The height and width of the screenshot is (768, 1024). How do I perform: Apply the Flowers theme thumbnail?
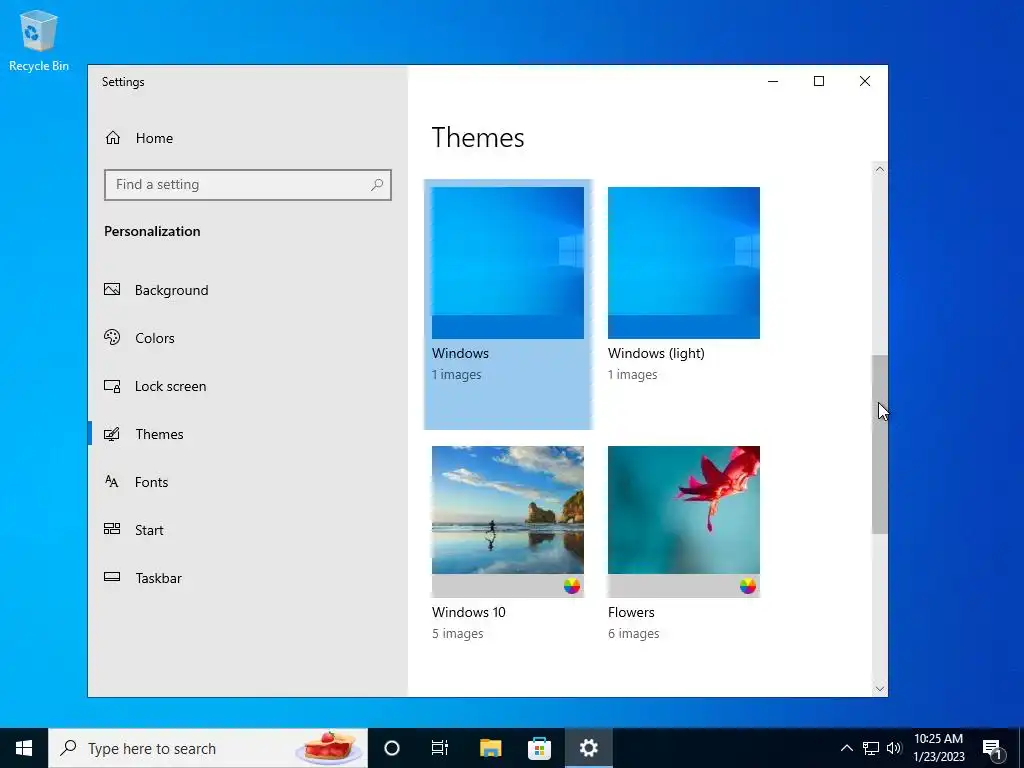coord(684,521)
